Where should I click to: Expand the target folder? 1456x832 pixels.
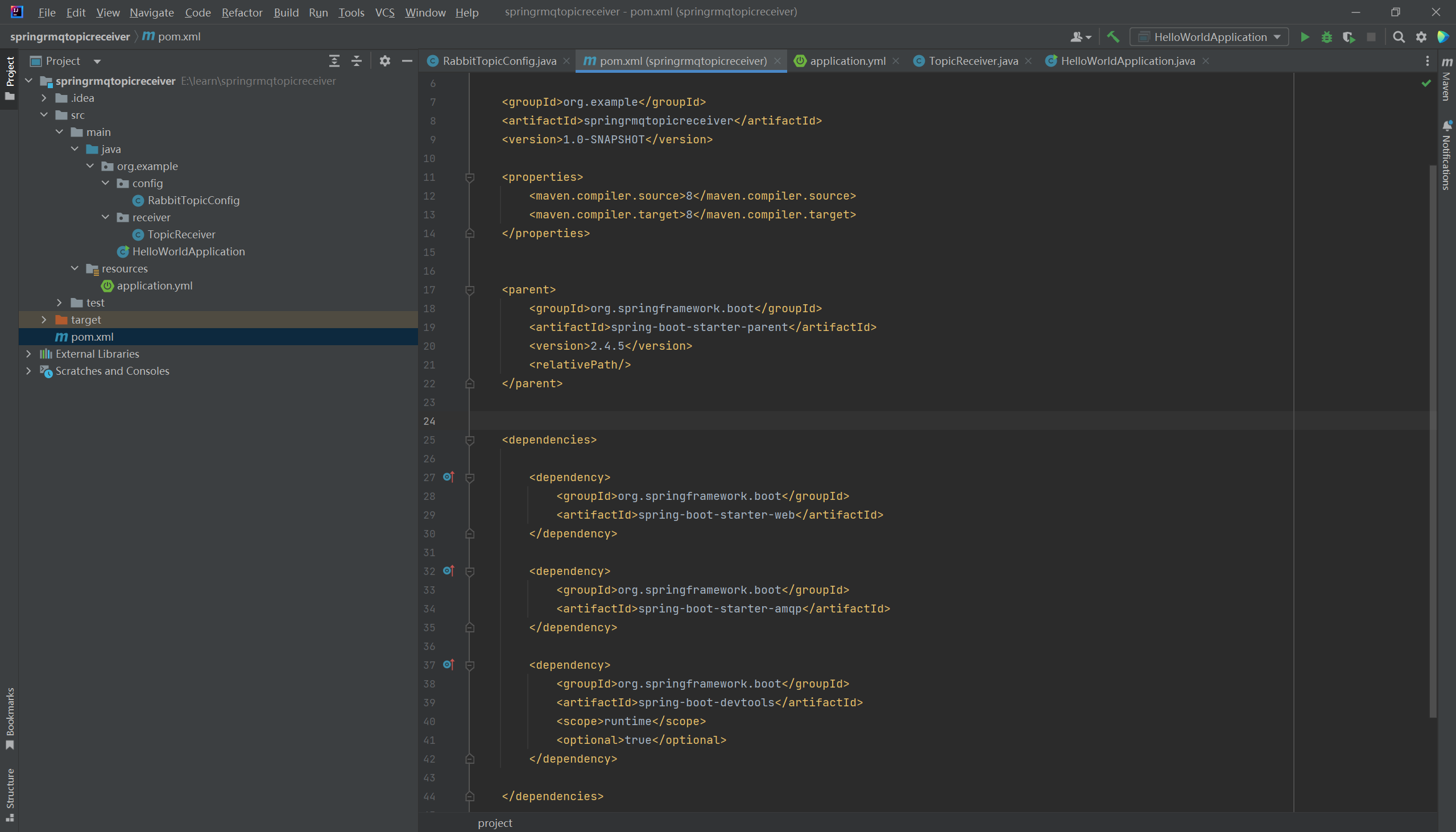tap(44, 320)
